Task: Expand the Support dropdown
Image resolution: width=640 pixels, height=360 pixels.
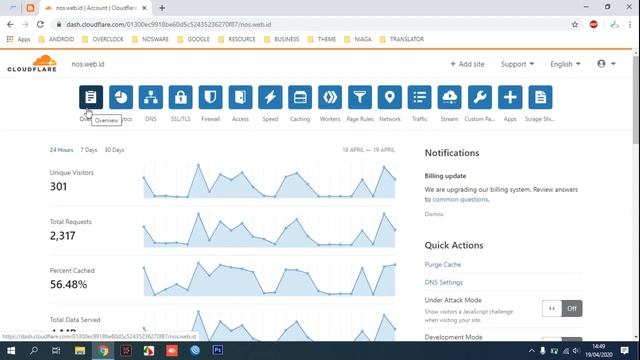Action: point(517,64)
